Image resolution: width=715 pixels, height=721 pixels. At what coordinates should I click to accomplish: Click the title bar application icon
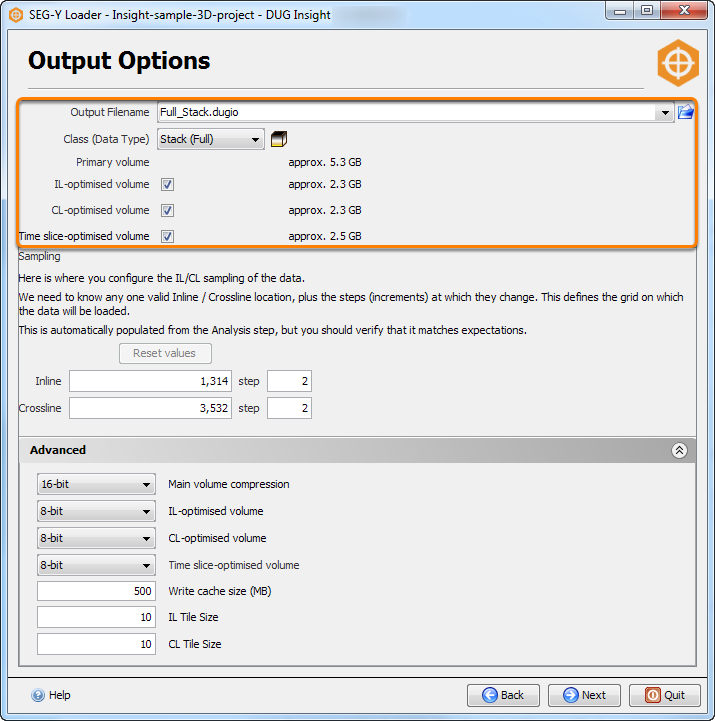pos(16,15)
